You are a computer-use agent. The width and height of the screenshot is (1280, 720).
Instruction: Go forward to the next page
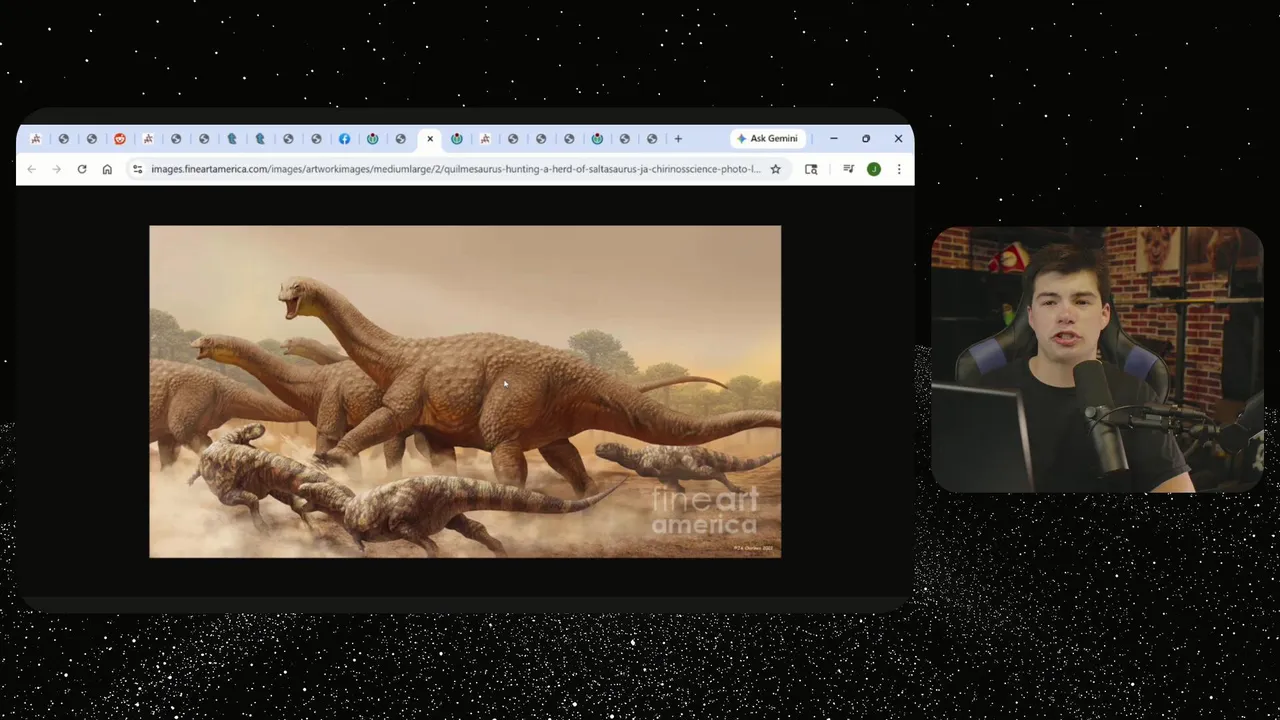pos(56,169)
